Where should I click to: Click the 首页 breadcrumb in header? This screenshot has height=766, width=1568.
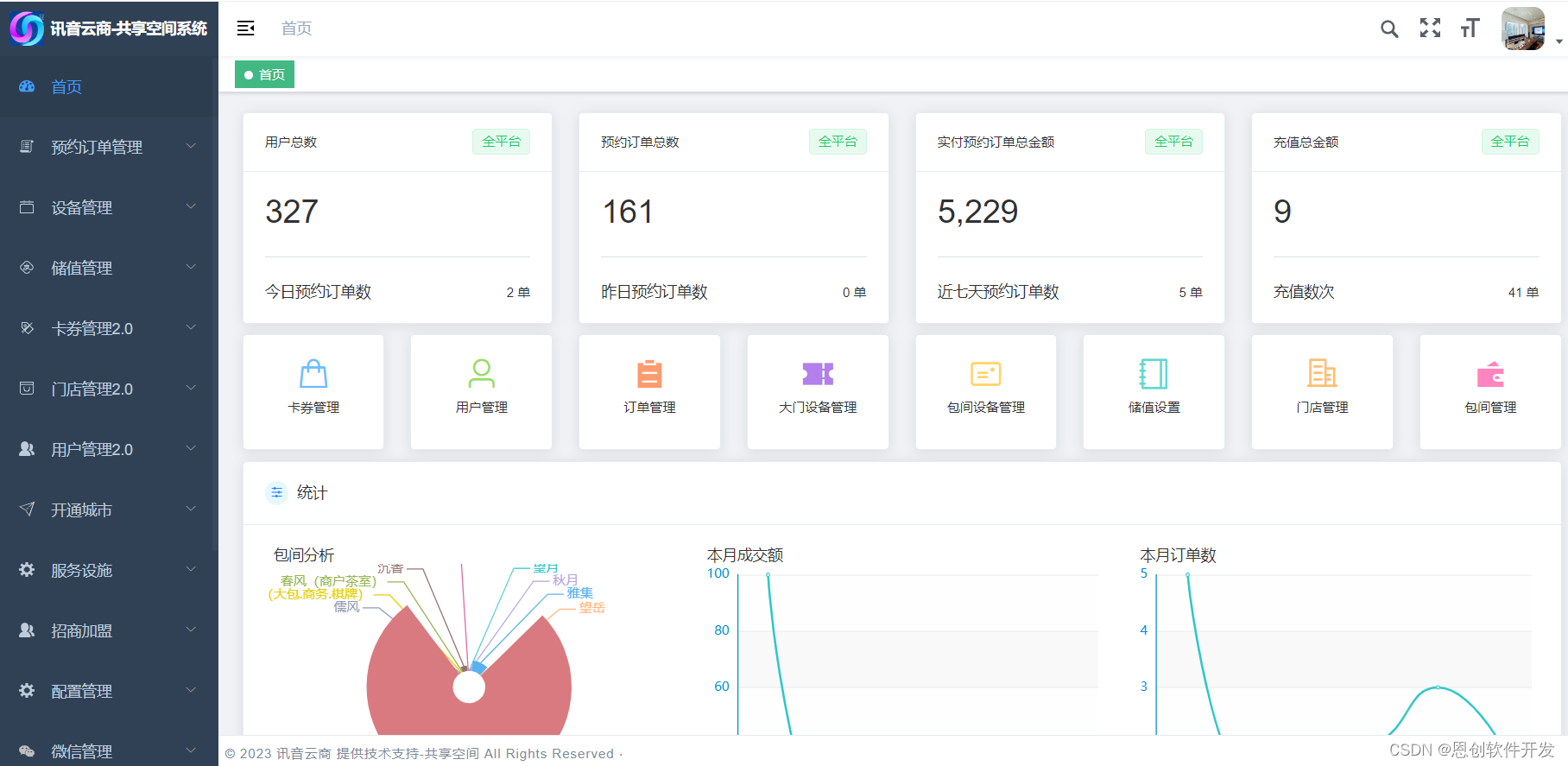pos(296,28)
